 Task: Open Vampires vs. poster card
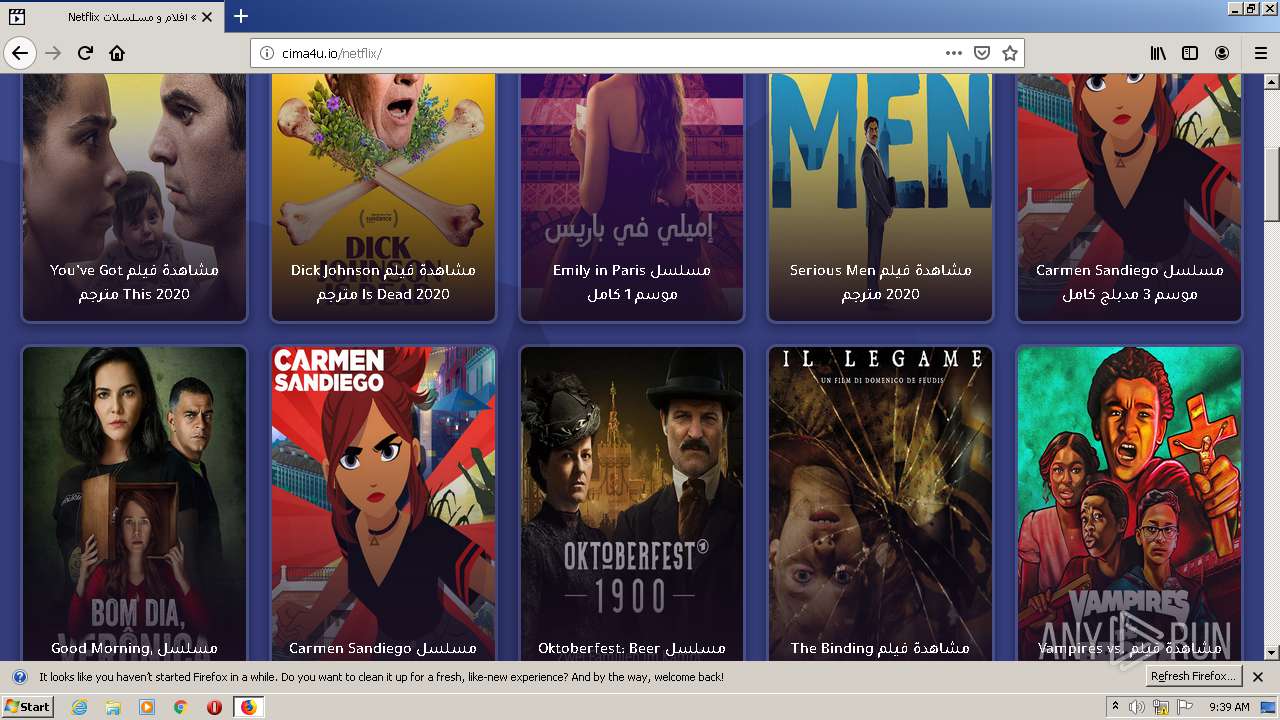tap(1129, 503)
